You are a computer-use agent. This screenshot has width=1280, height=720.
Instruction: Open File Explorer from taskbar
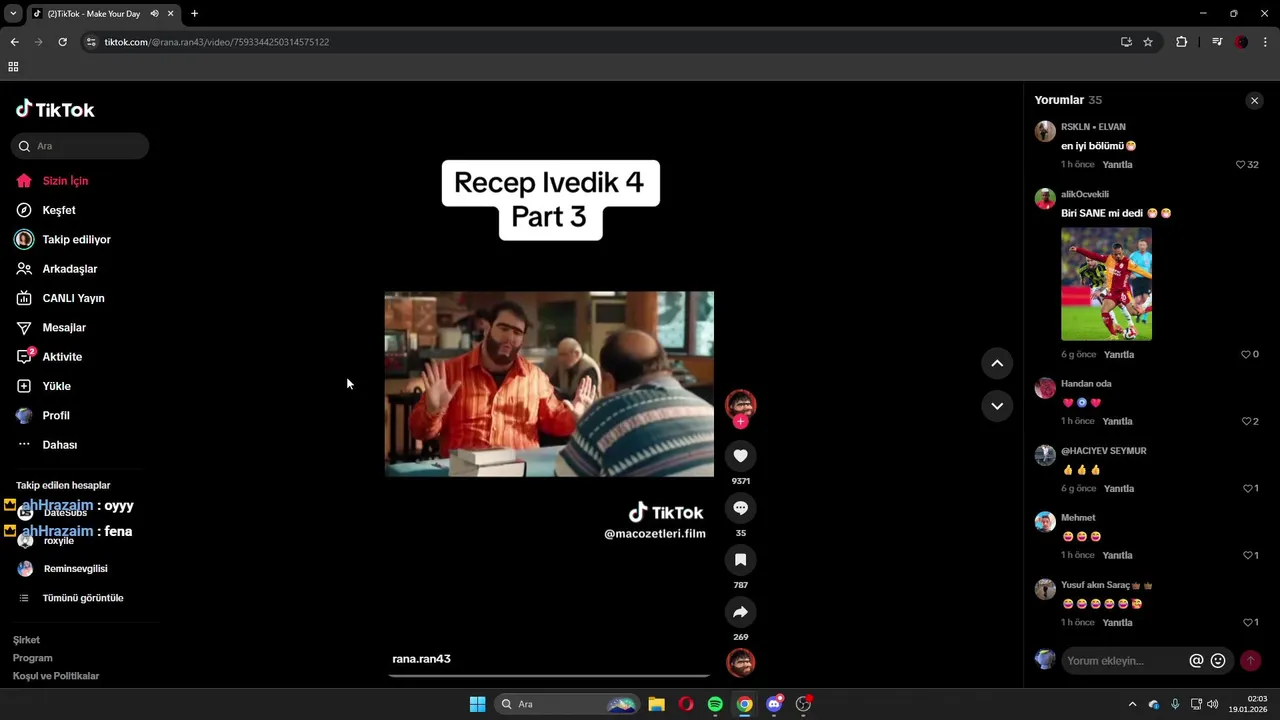(x=656, y=704)
